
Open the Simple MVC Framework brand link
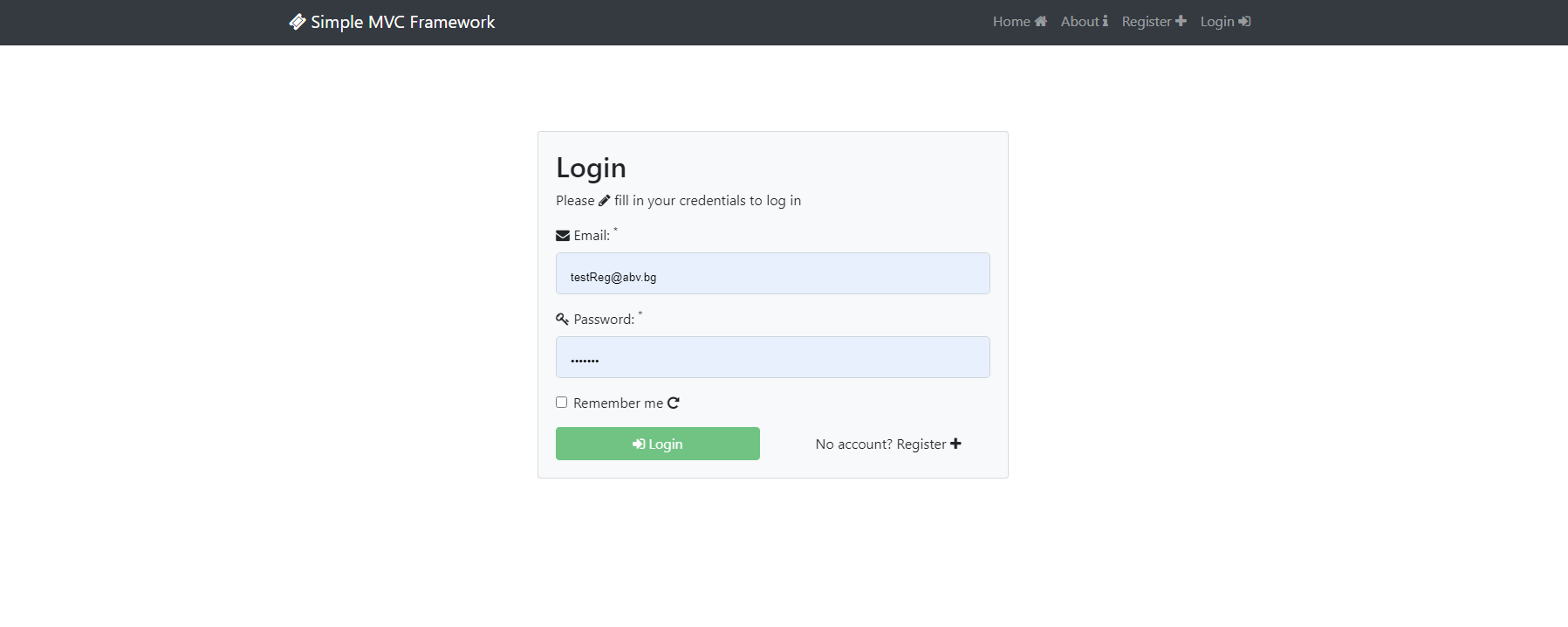(392, 22)
